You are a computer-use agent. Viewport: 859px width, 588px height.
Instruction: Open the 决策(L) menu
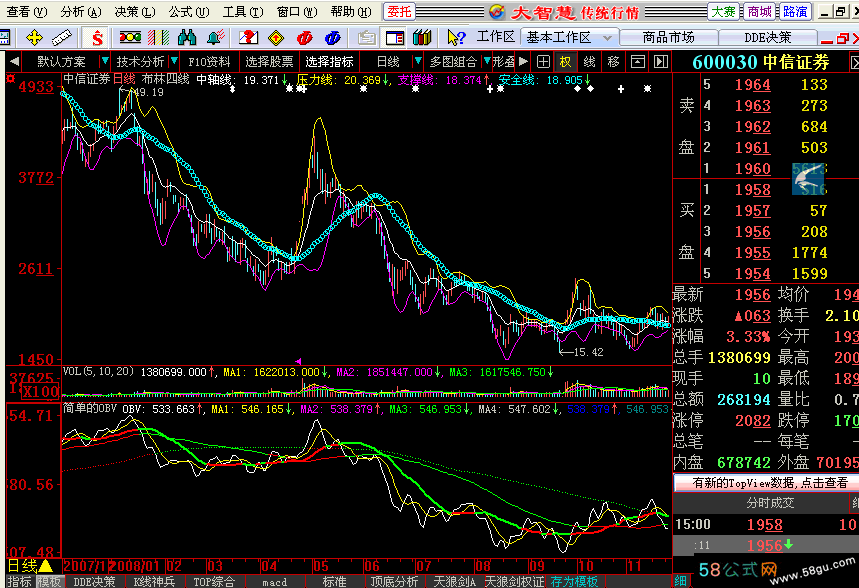coord(135,12)
